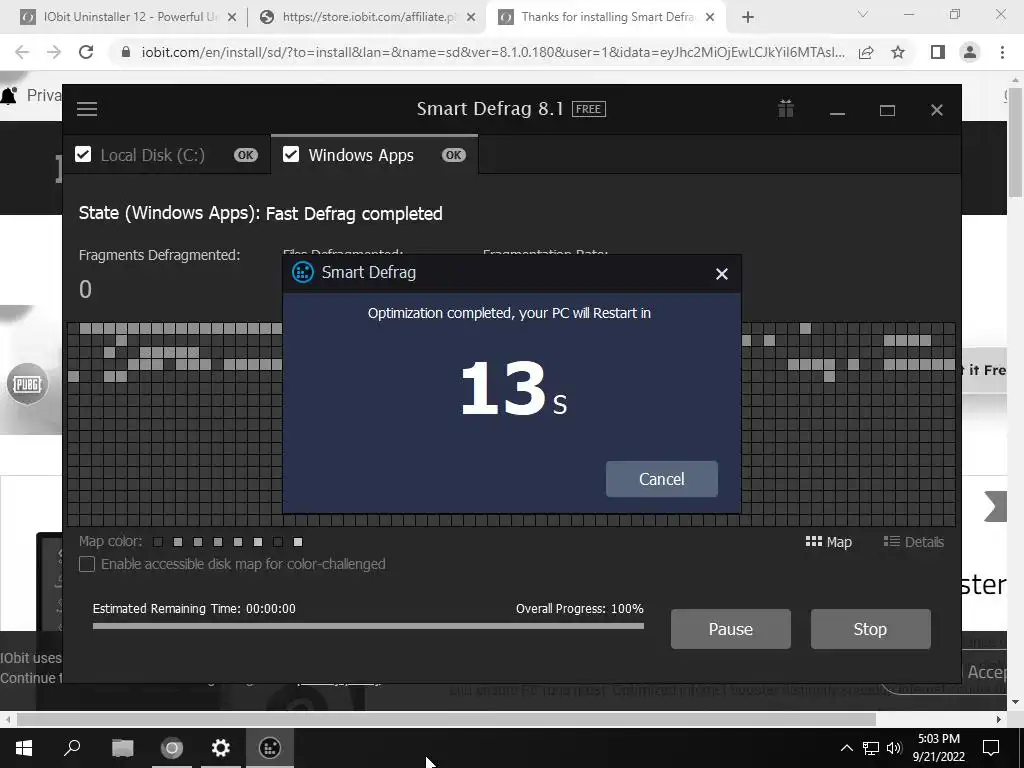Bookmark this page with star icon
This screenshot has width=1024, height=768.
coord(898,52)
